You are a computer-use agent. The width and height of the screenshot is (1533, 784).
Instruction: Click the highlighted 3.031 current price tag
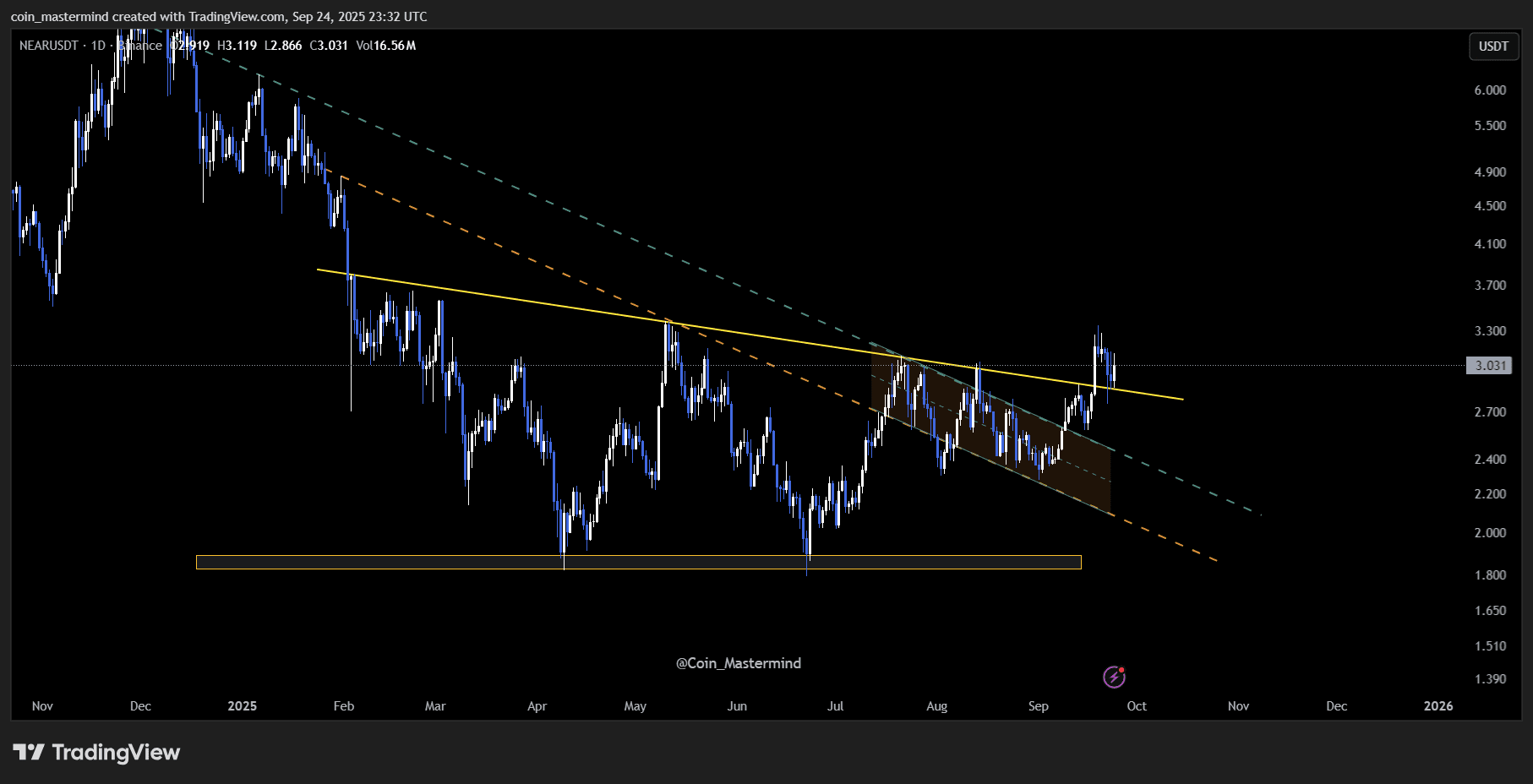click(x=1489, y=366)
